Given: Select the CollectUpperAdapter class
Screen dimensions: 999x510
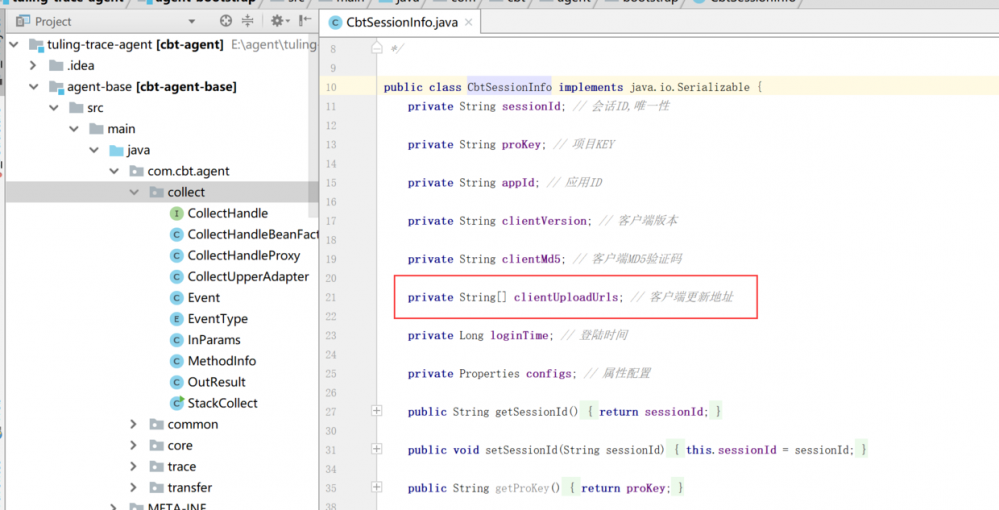Looking at the screenshot, I should point(248,276).
